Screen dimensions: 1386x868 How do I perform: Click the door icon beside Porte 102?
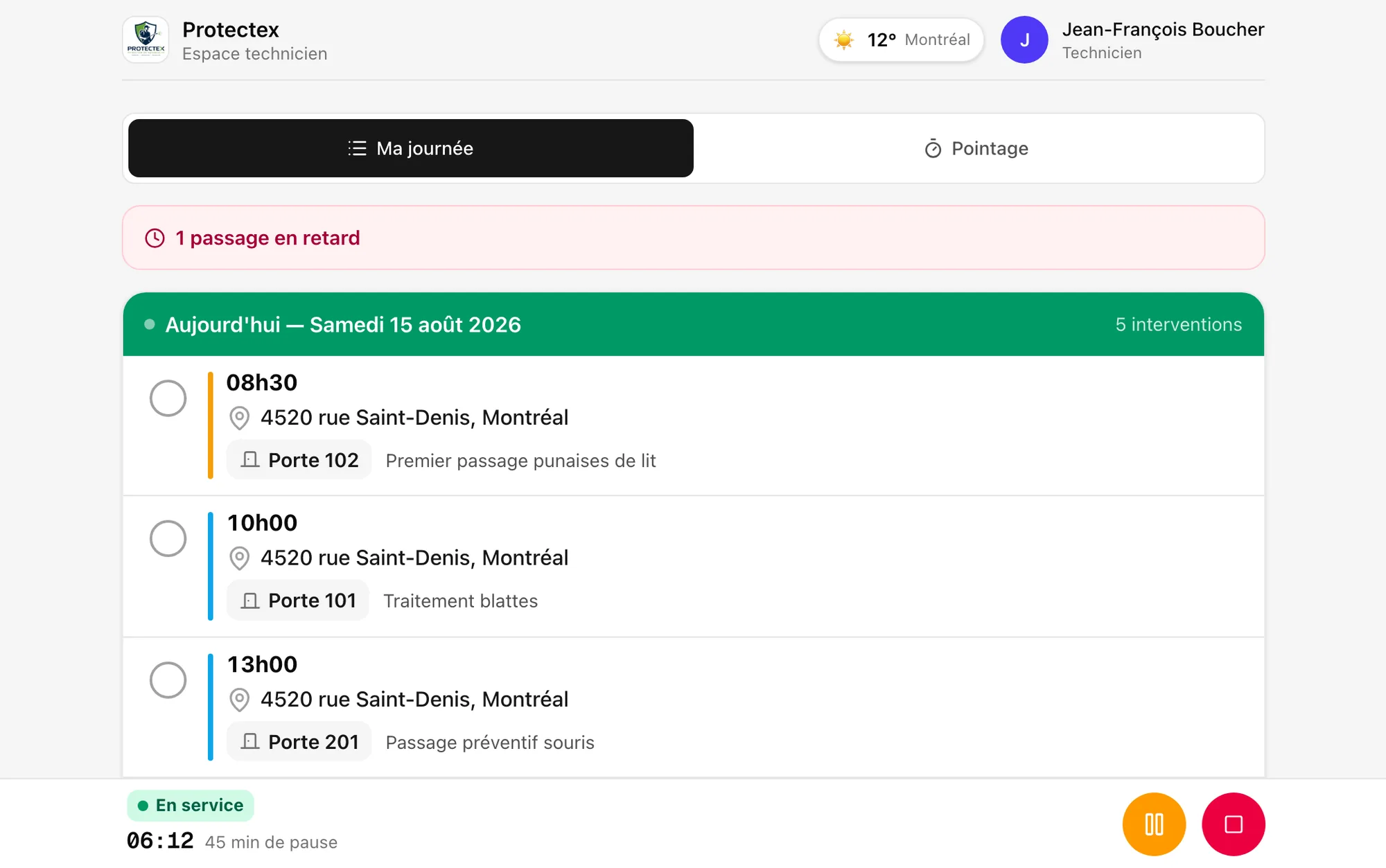(250, 460)
